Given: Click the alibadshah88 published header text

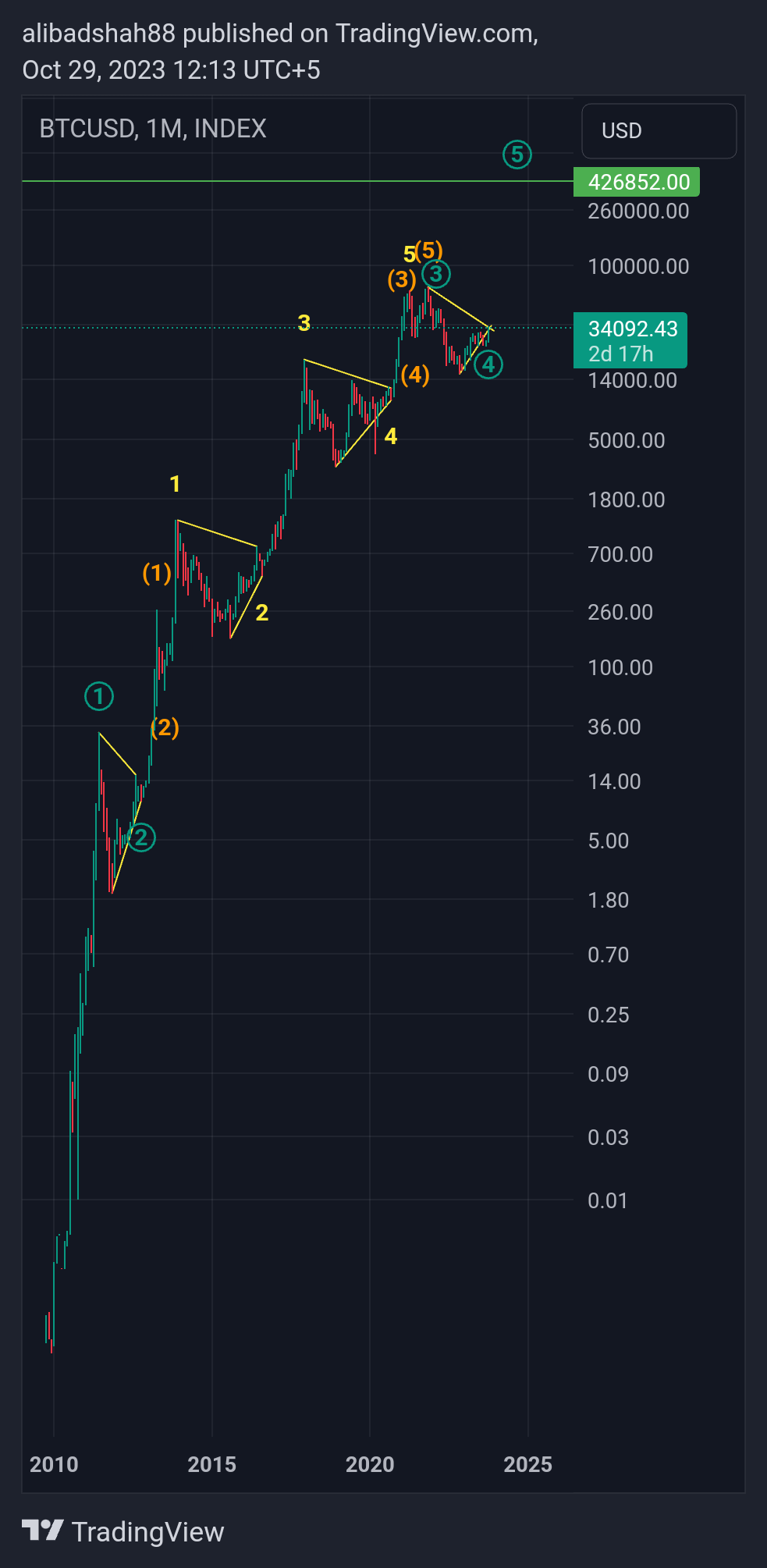Looking at the screenshot, I should coord(280,34).
